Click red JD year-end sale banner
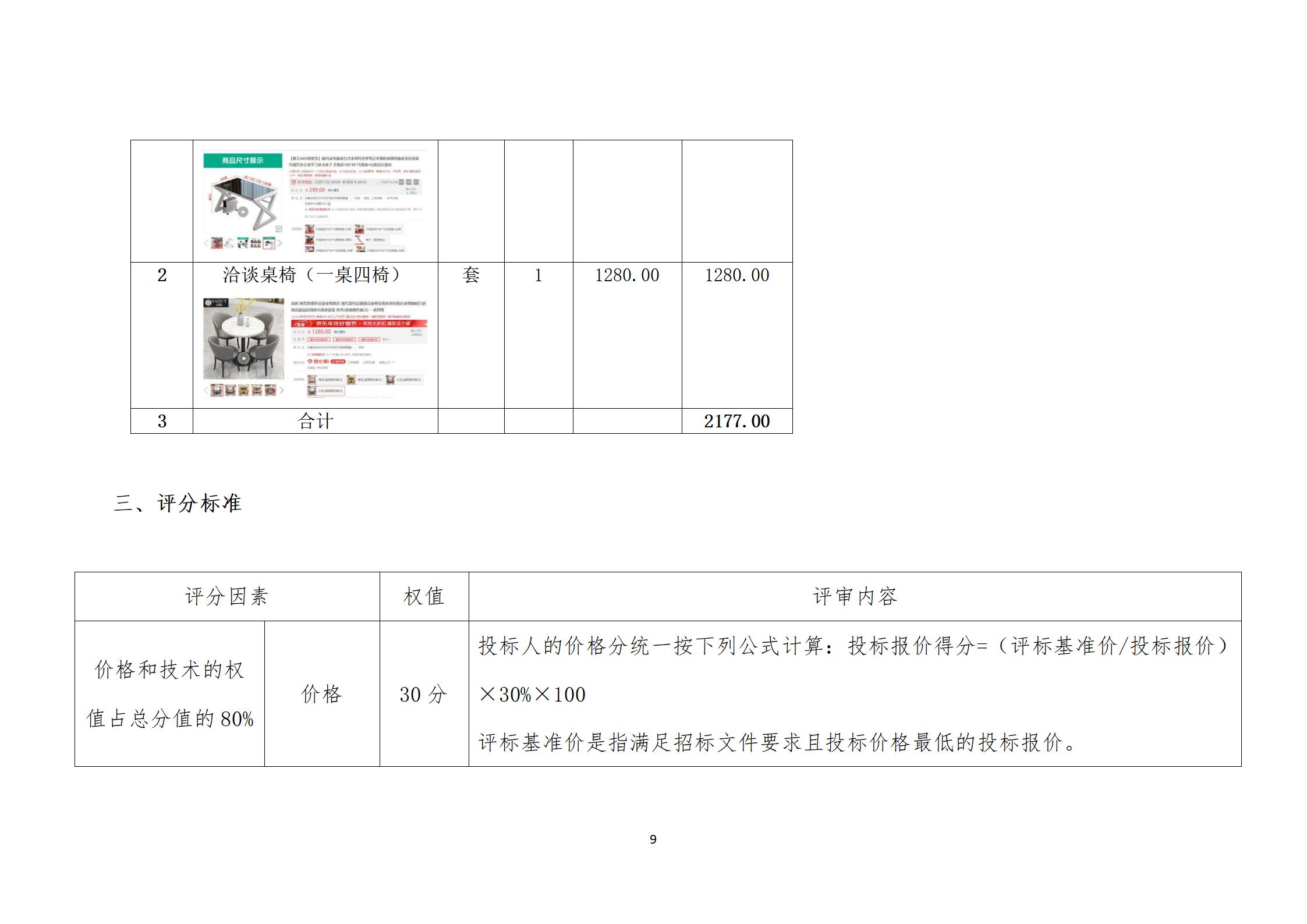This screenshot has height=924, width=1307. point(359,323)
